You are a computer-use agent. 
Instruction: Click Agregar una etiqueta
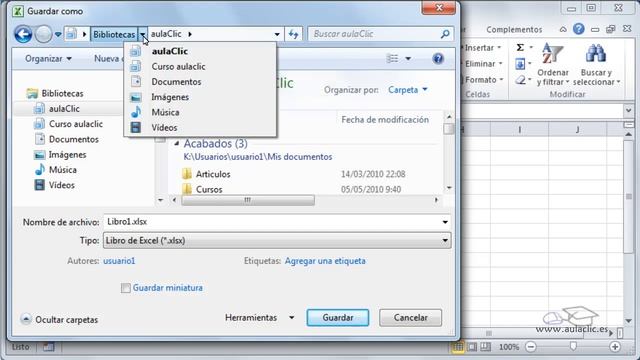click(x=325, y=261)
